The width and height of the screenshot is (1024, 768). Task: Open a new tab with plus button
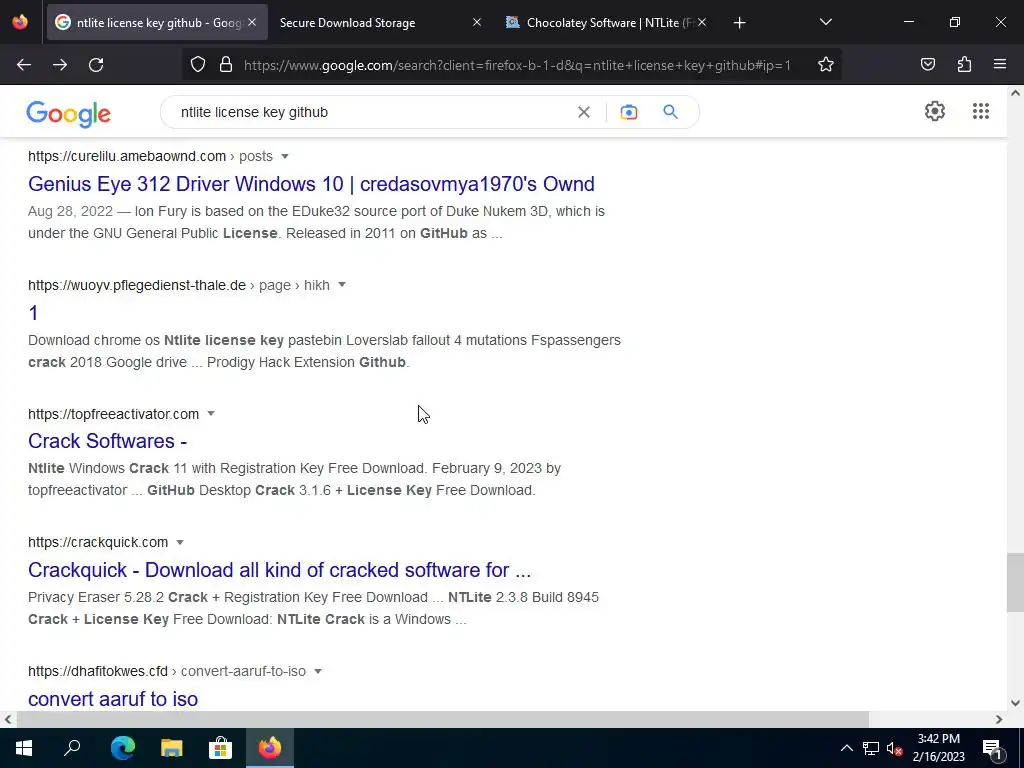coord(739,23)
